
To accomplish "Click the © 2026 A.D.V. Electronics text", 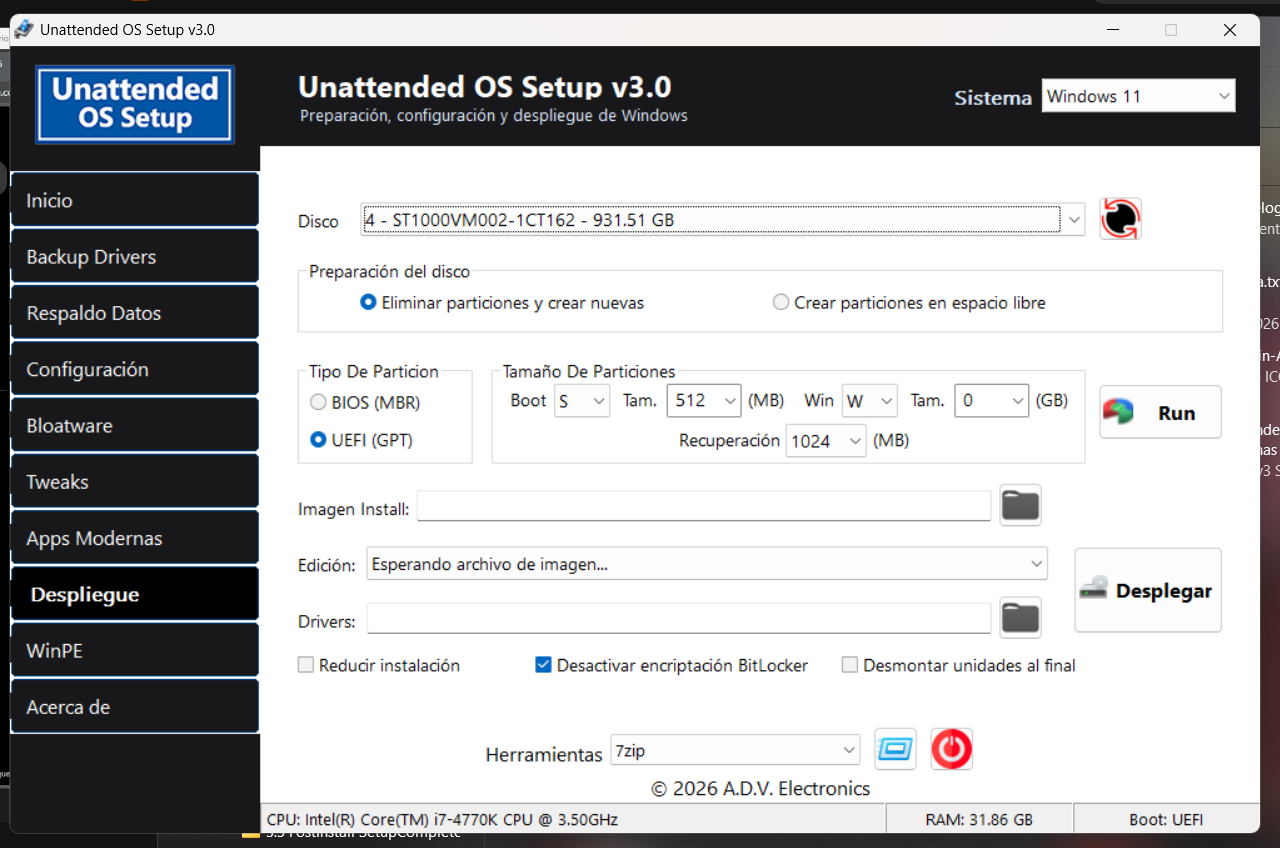I will click(761, 788).
